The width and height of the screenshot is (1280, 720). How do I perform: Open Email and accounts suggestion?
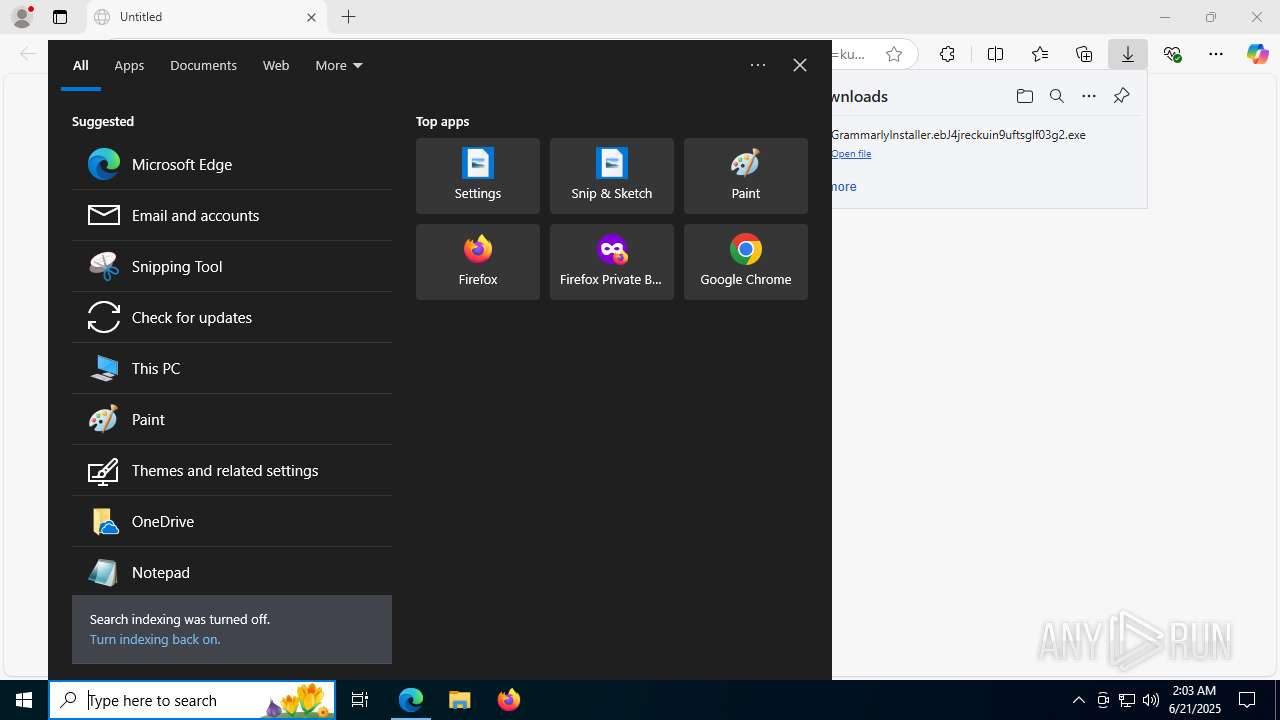232,215
